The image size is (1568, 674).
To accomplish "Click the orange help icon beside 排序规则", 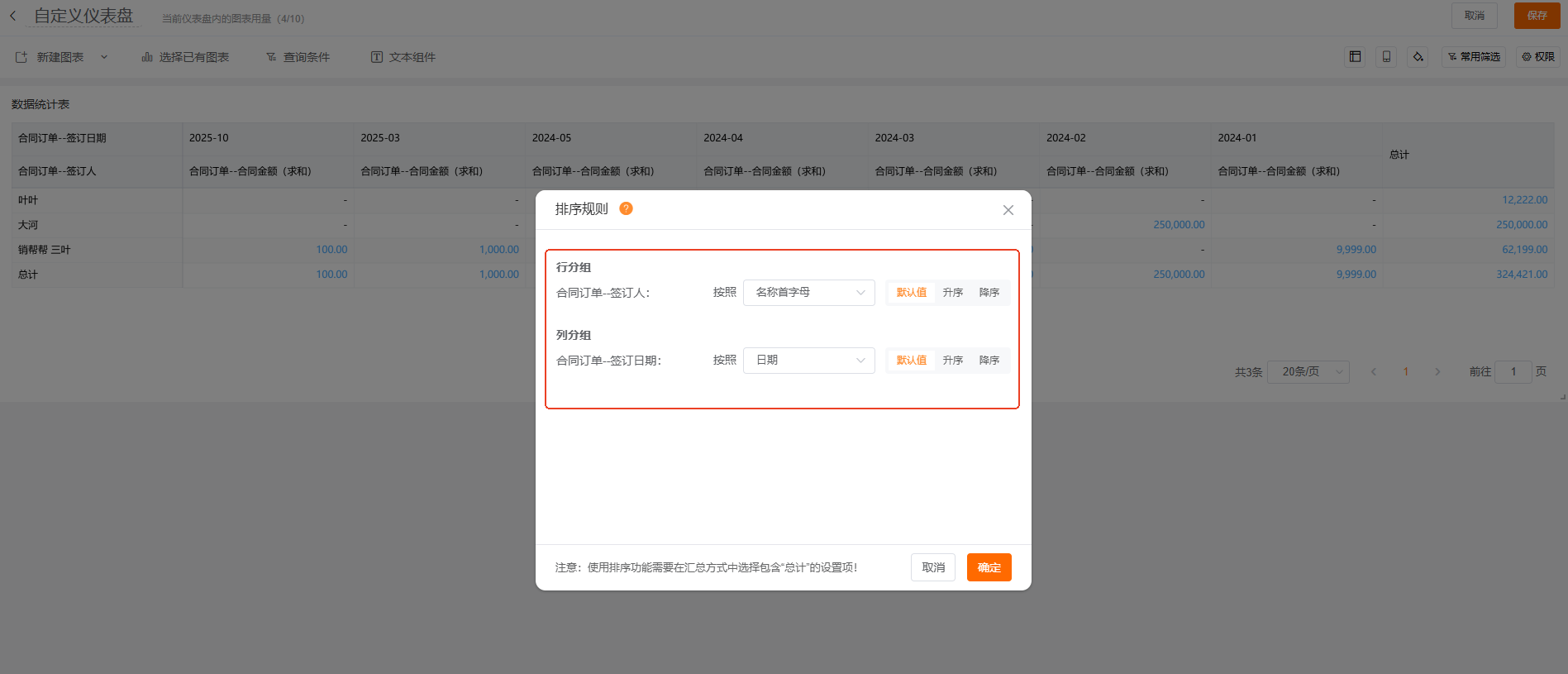I will (626, 208).
